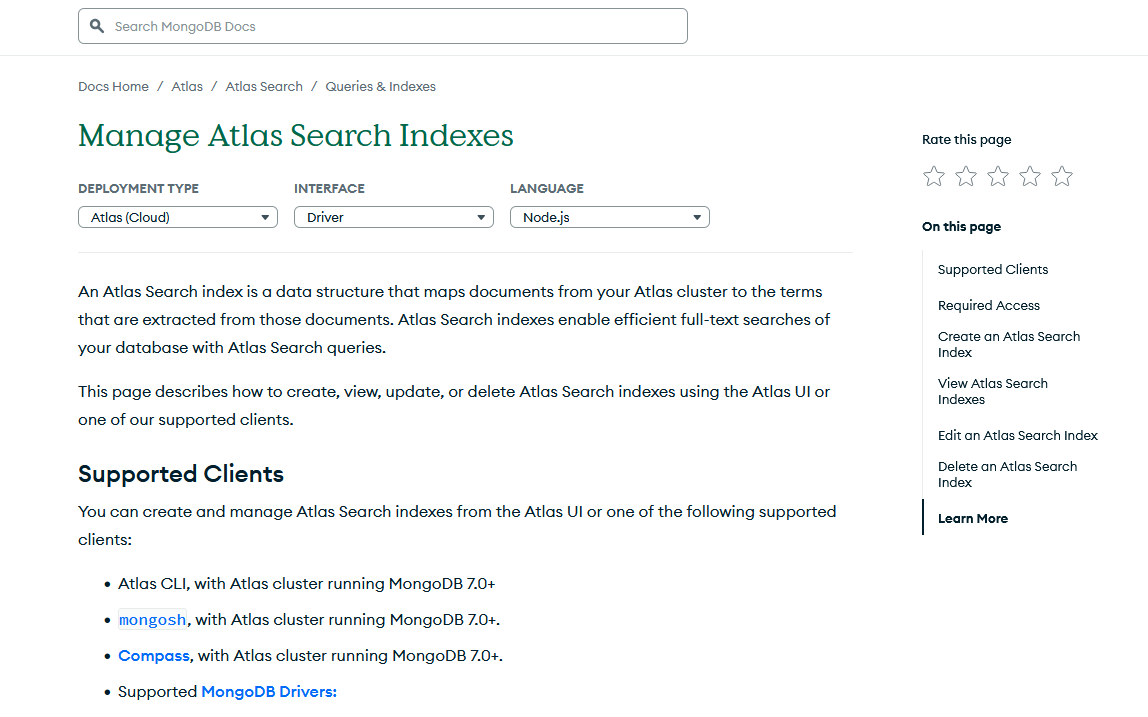The width and height of the screenshot is (1148, 717).
Task: Expand the Language dropdown showing Node.js
Action: [609, 216]
